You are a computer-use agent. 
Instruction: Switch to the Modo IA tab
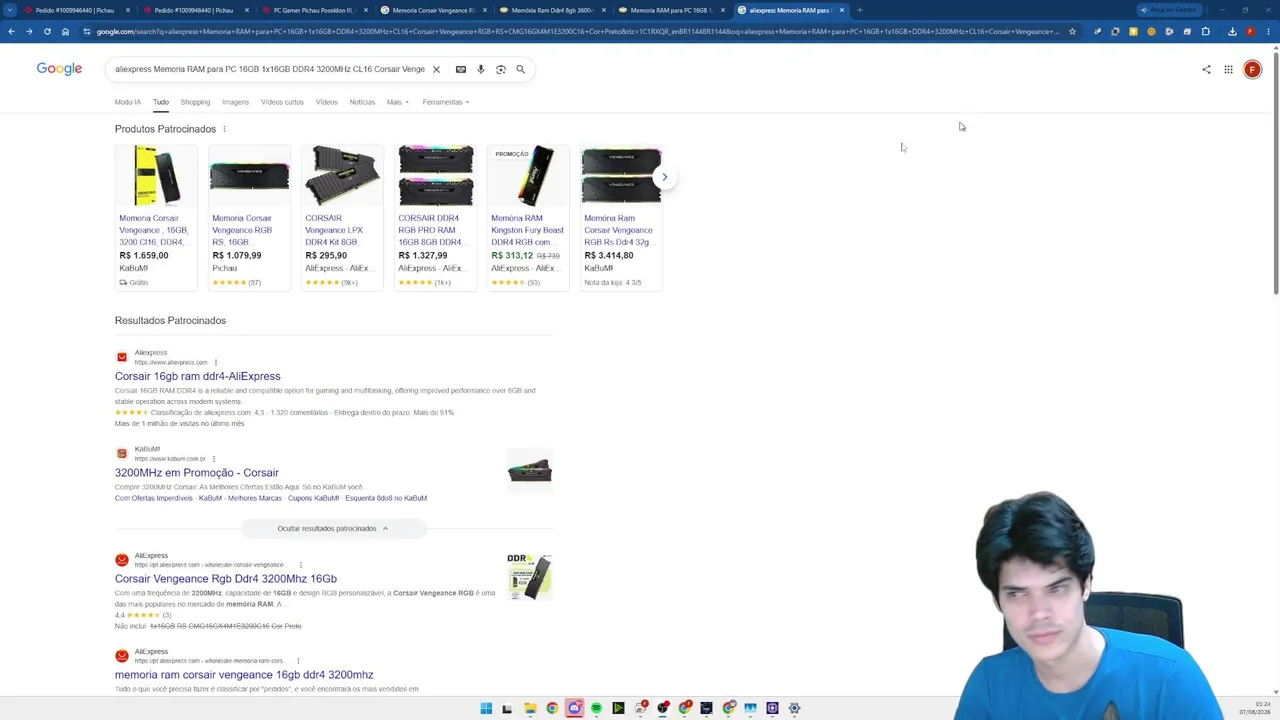128,102
